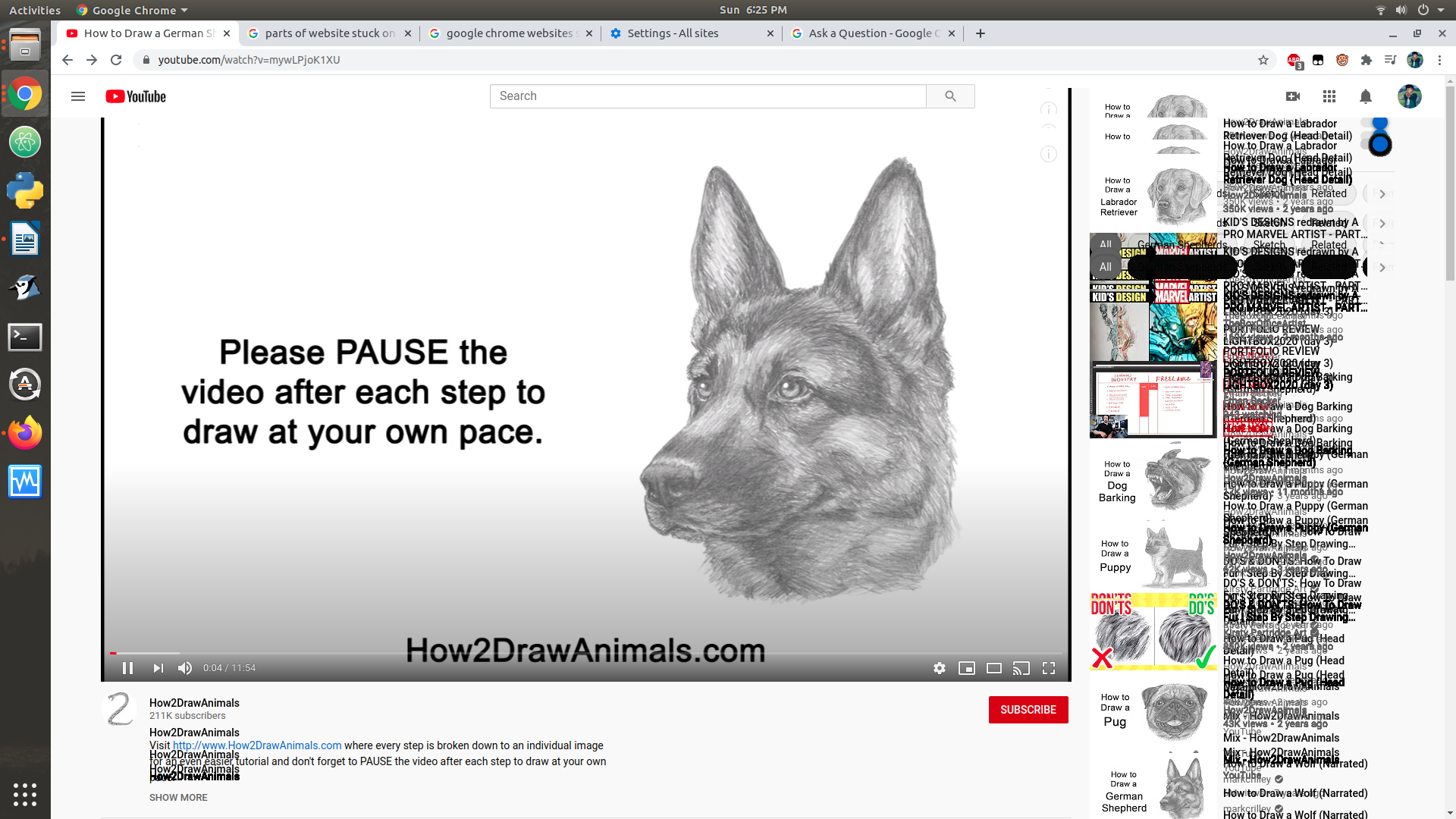Open the How2DrawAnimals.com link
This screenshot has height=819, width=1456.
pos(257,745)
